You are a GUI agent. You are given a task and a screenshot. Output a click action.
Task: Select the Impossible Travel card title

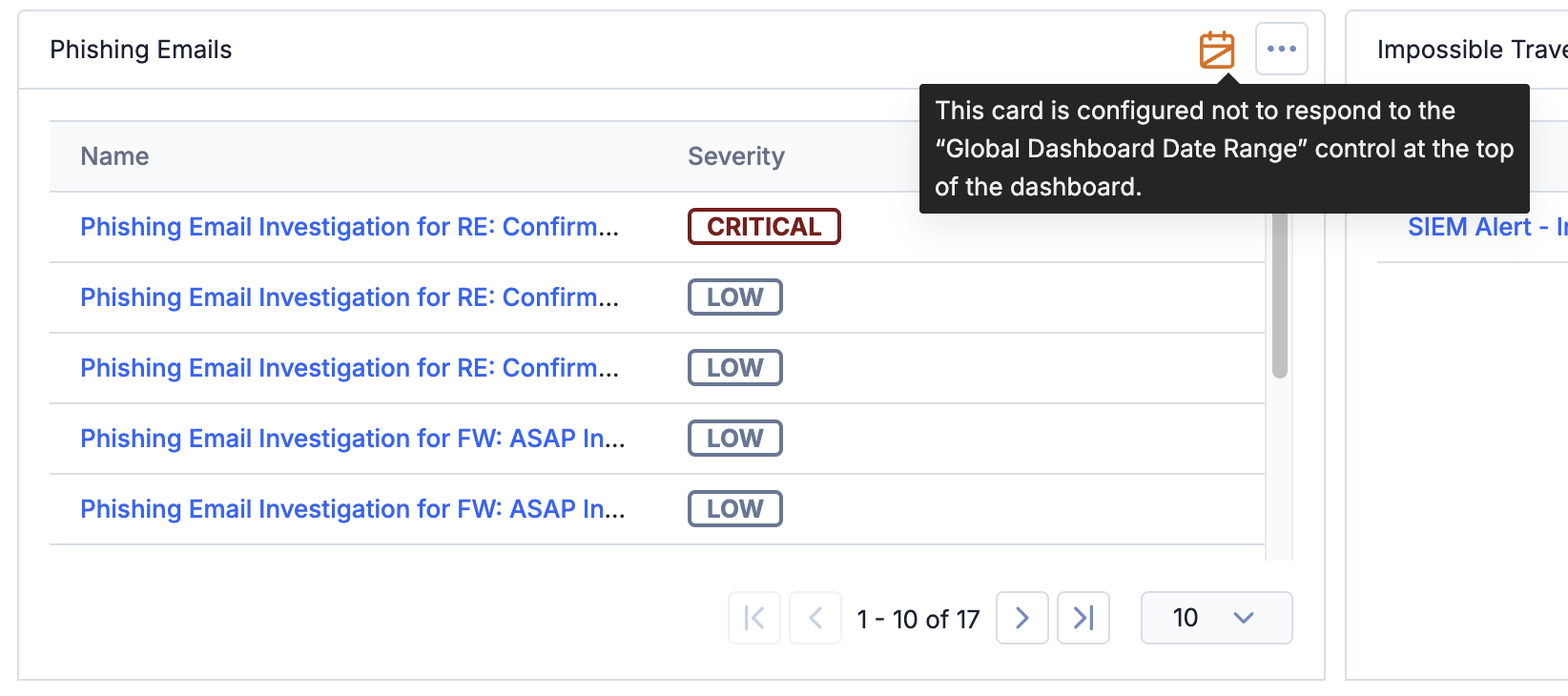click(x=1472, y=49)
